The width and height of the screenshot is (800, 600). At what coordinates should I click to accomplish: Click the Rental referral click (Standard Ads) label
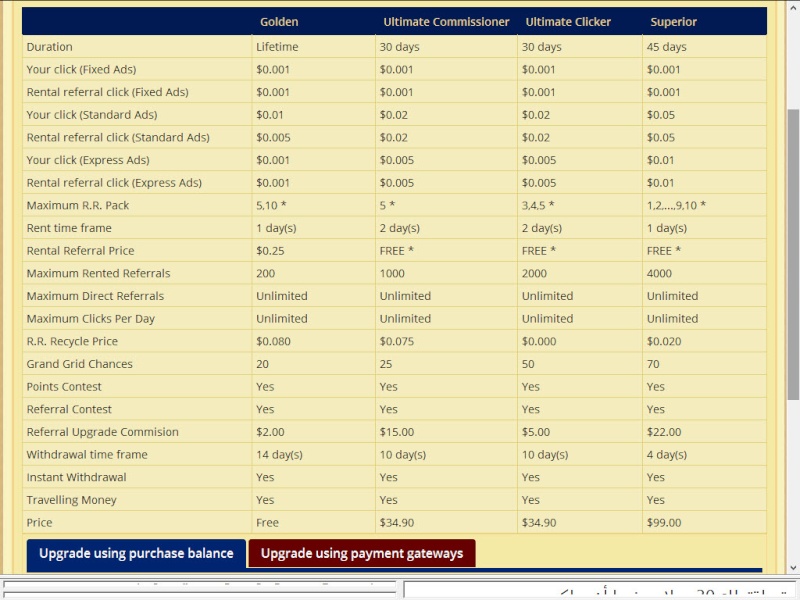click(x=118, y=137)
